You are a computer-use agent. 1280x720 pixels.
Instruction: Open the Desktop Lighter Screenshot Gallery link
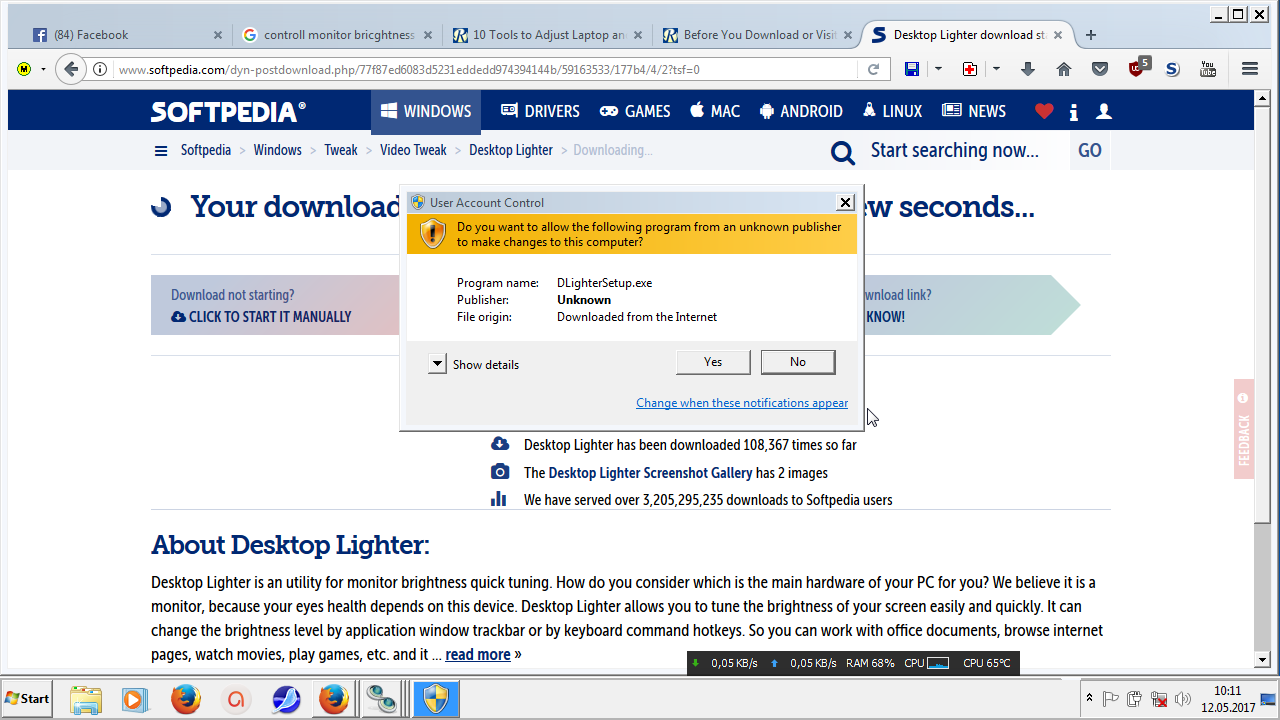coord(650,473)
